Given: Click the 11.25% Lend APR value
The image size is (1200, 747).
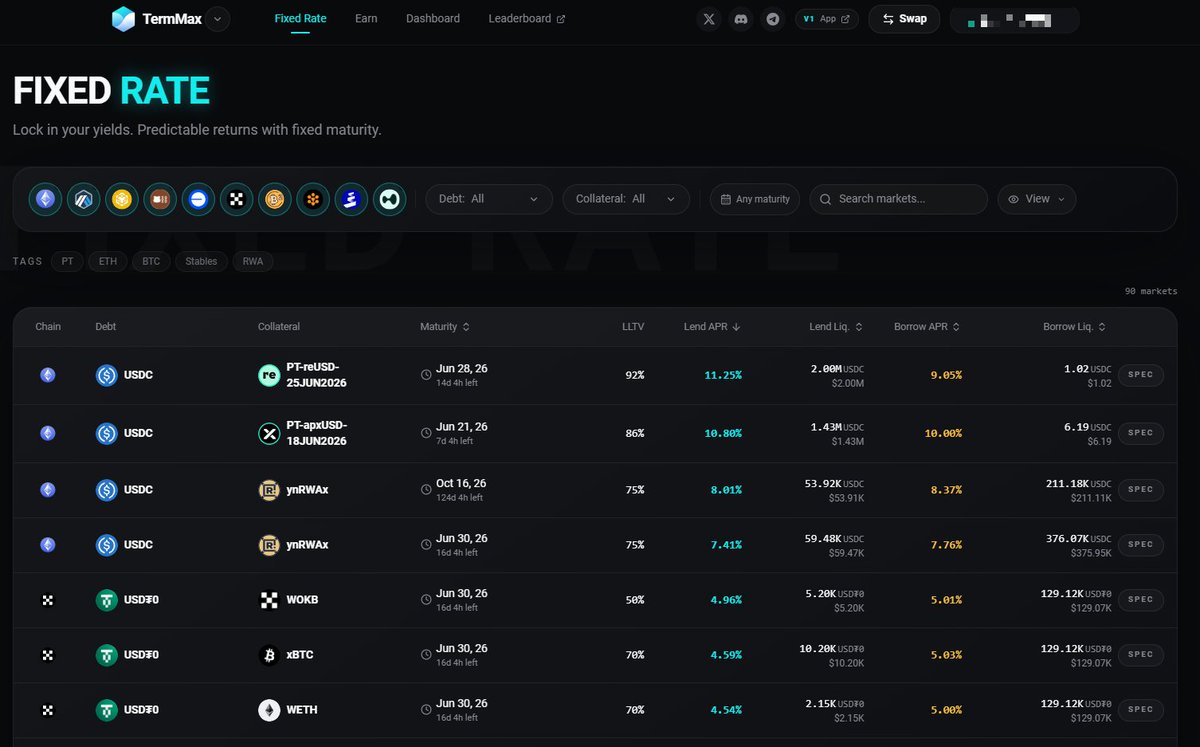Looking at the screenshot, I should 723,376.
